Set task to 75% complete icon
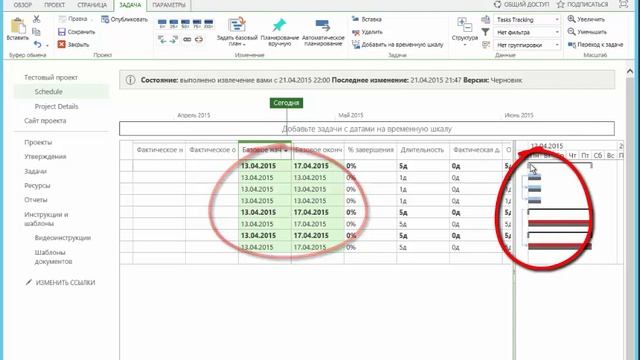This screenshot has height=360, width=640. point(197,24)
